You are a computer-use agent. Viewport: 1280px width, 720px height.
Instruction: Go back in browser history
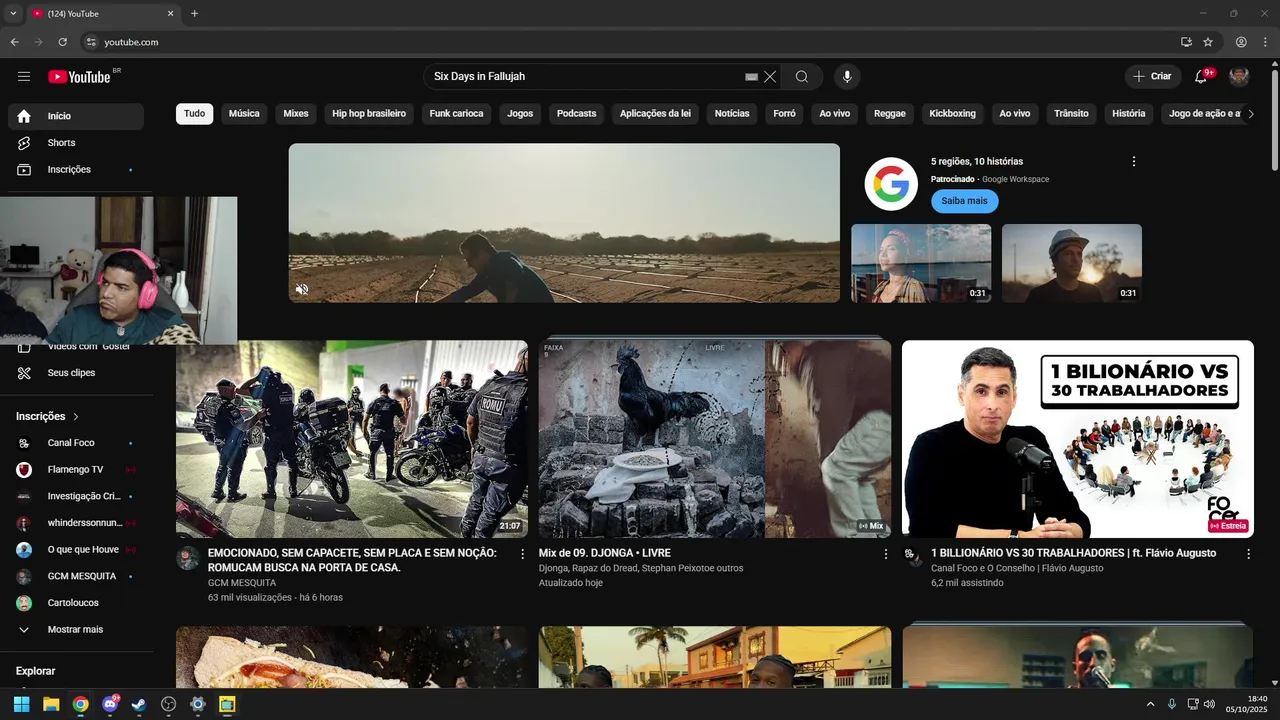coord(14,42)
